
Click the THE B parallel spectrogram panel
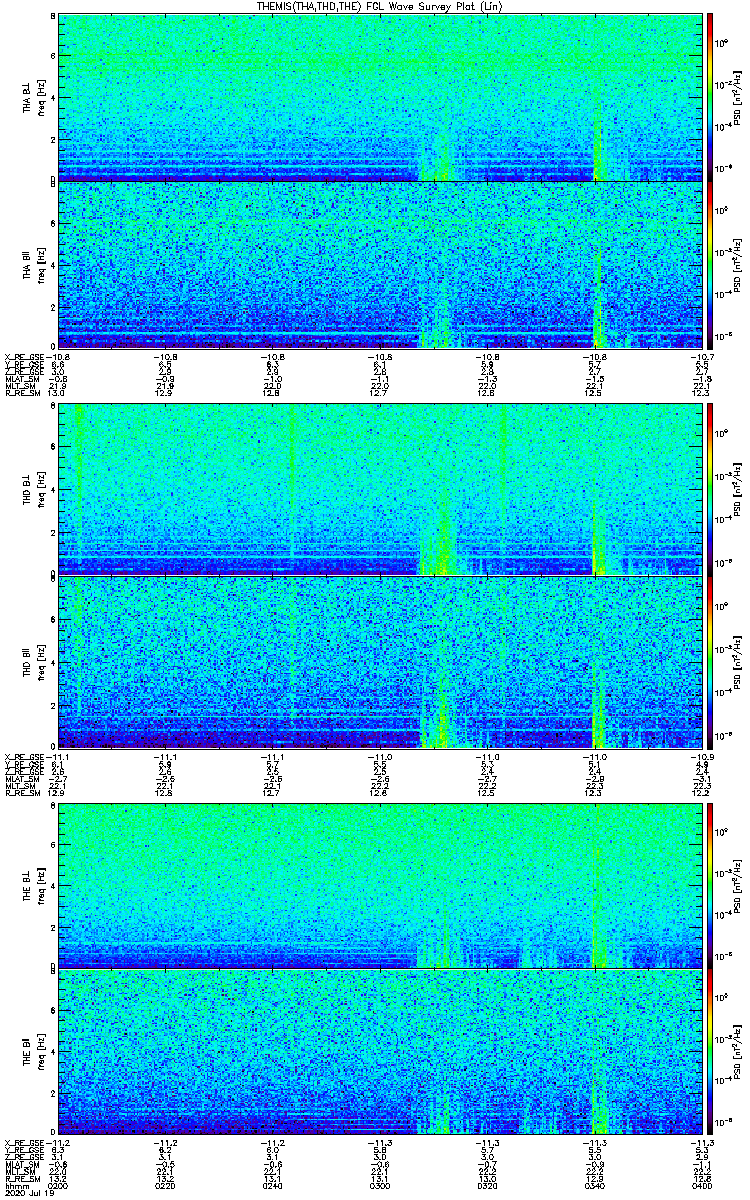(380, 1052)
